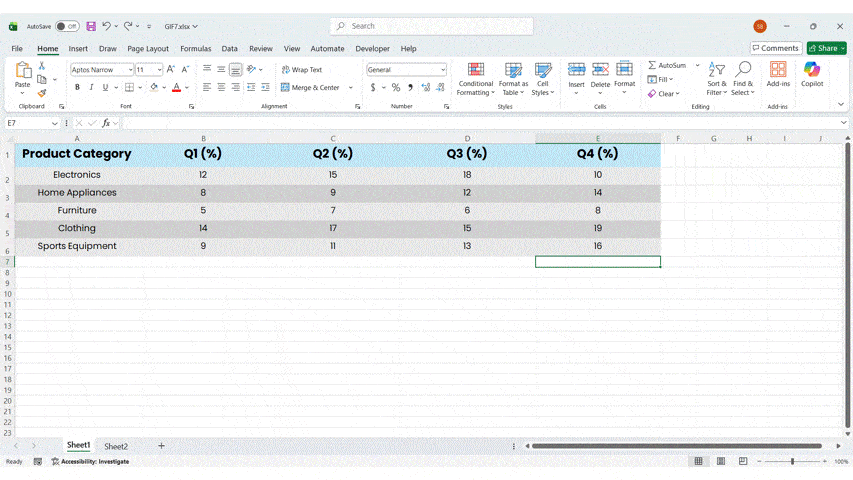
Task: Increase decimal places
Action: (425, 88)
